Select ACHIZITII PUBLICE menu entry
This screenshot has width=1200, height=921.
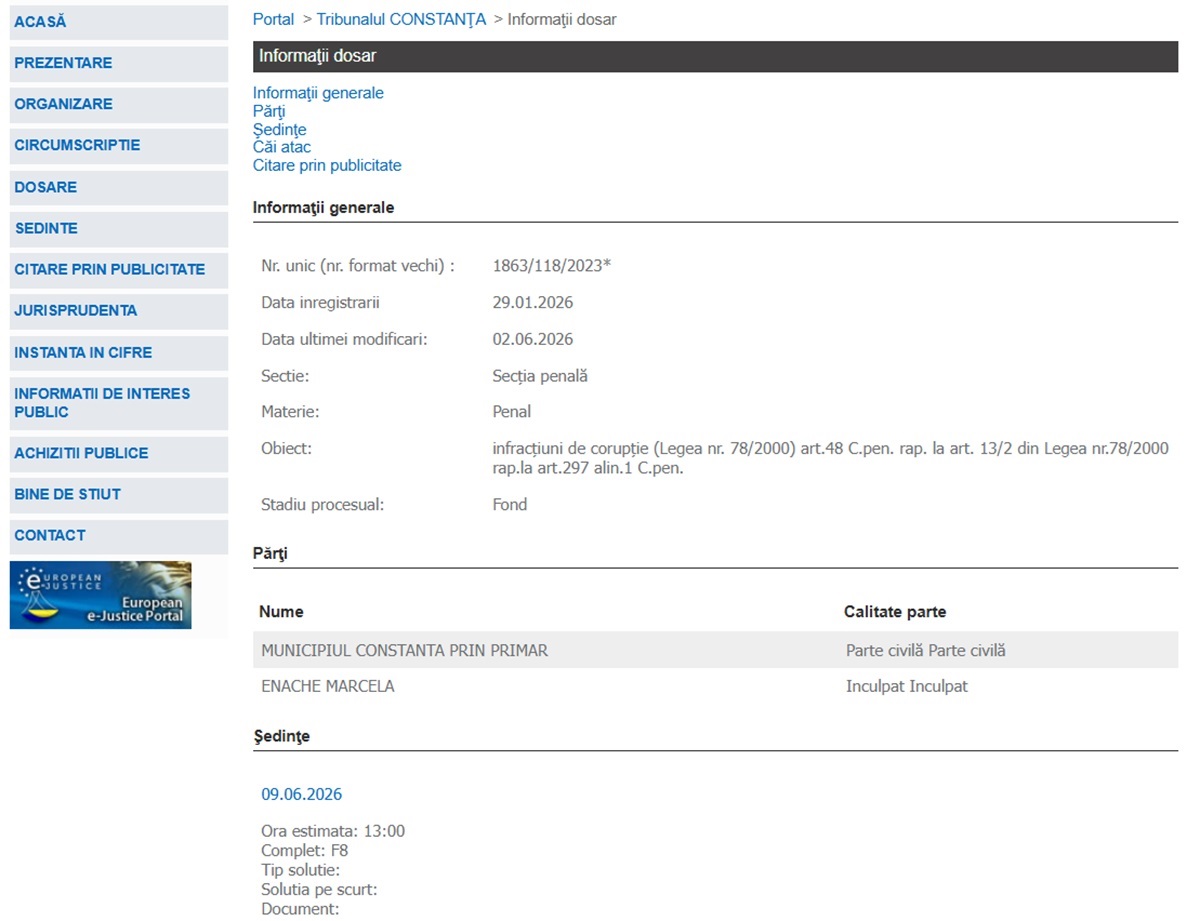coord(119,453)
